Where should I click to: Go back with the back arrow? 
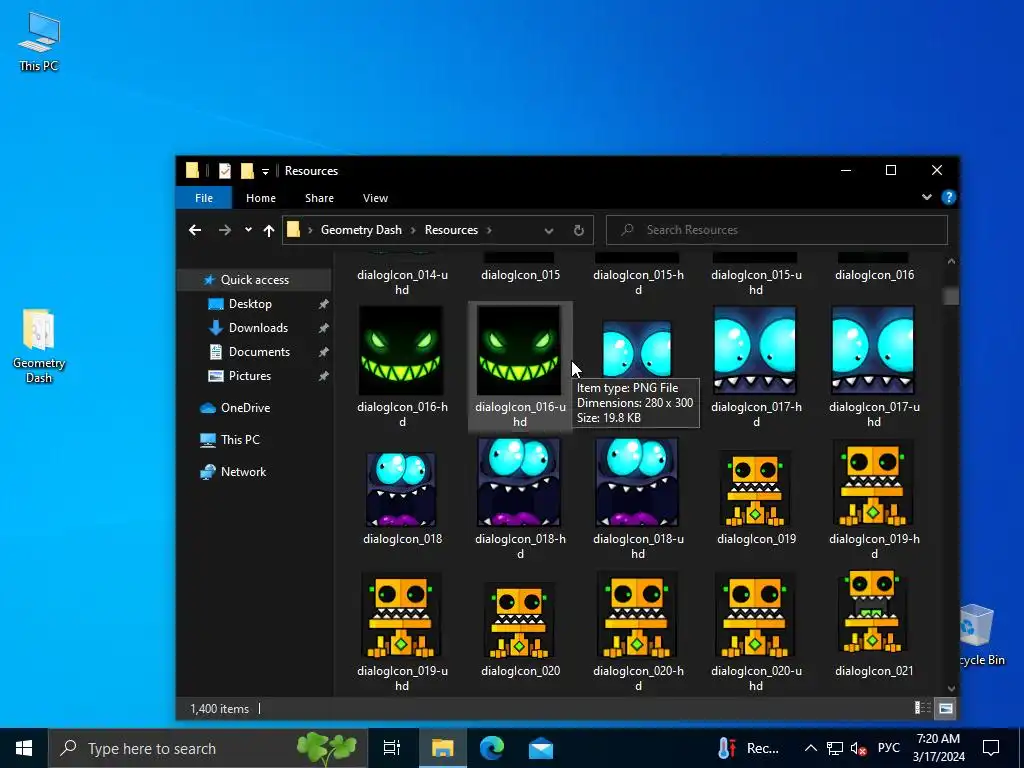coord(195,230)
